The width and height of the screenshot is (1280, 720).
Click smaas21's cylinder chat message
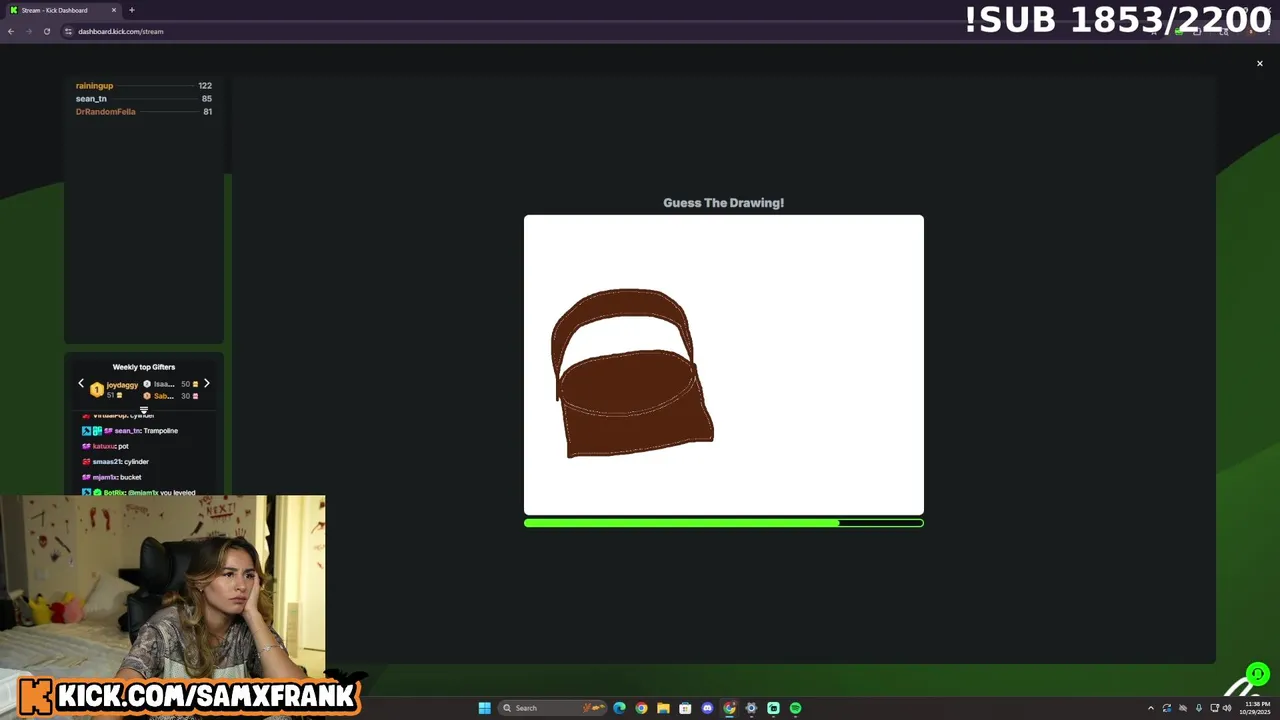point(116,462)
